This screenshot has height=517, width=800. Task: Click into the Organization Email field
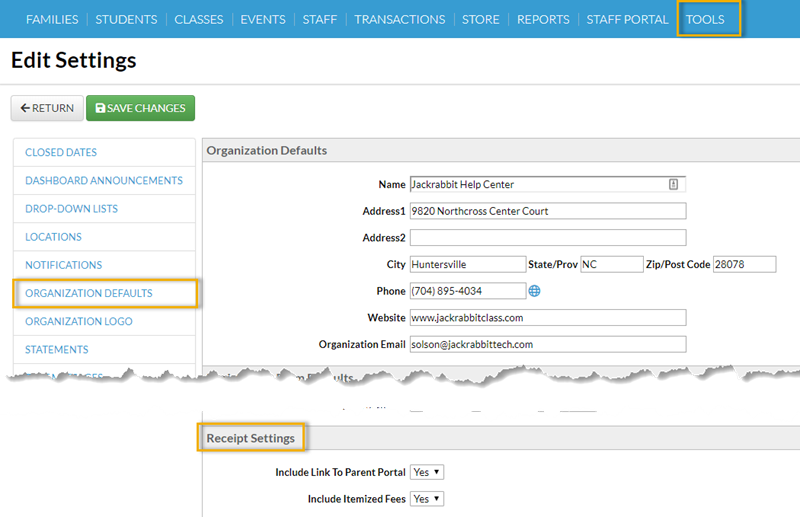tap(547, 344)
